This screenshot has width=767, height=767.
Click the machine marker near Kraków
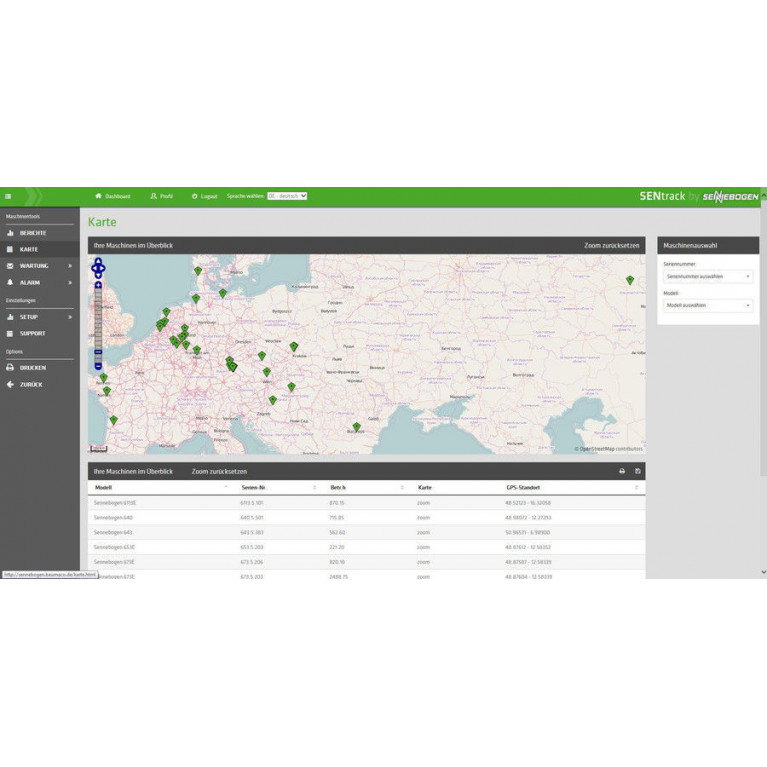(x=293, y=346)
